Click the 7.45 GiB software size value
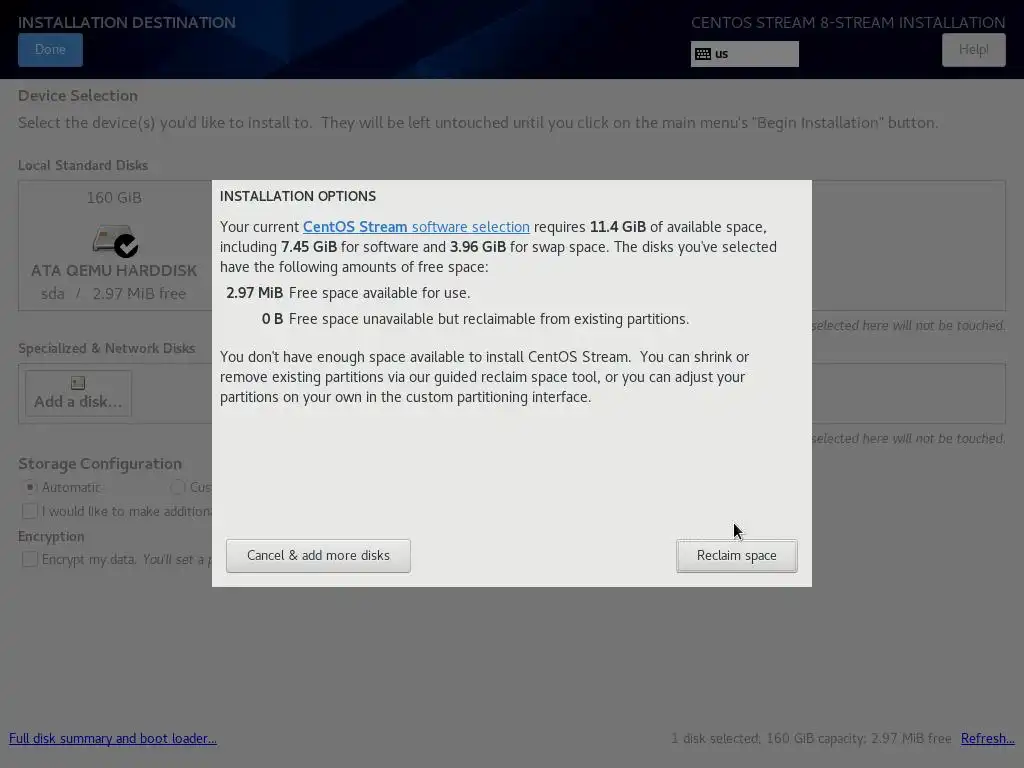The width and height of the screenshot is (1024, 768). pyautogui.click(x=309, y=247)
